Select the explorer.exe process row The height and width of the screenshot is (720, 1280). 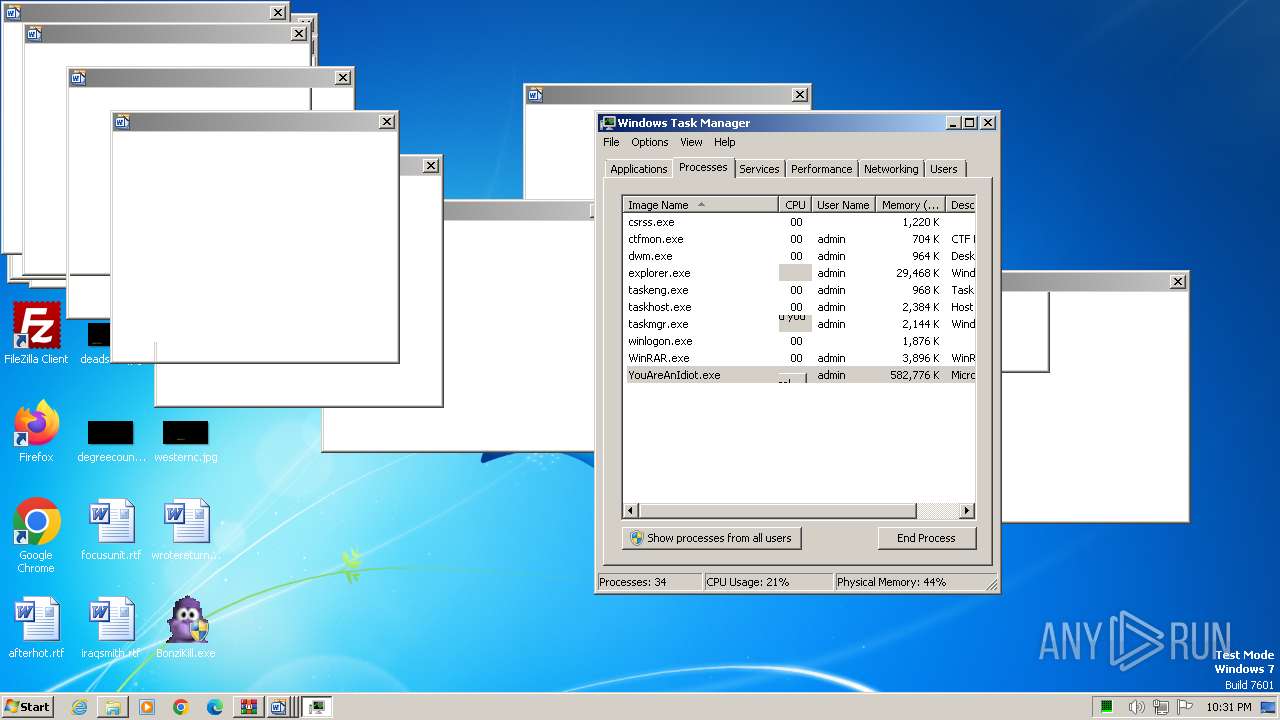coord(799,273)
